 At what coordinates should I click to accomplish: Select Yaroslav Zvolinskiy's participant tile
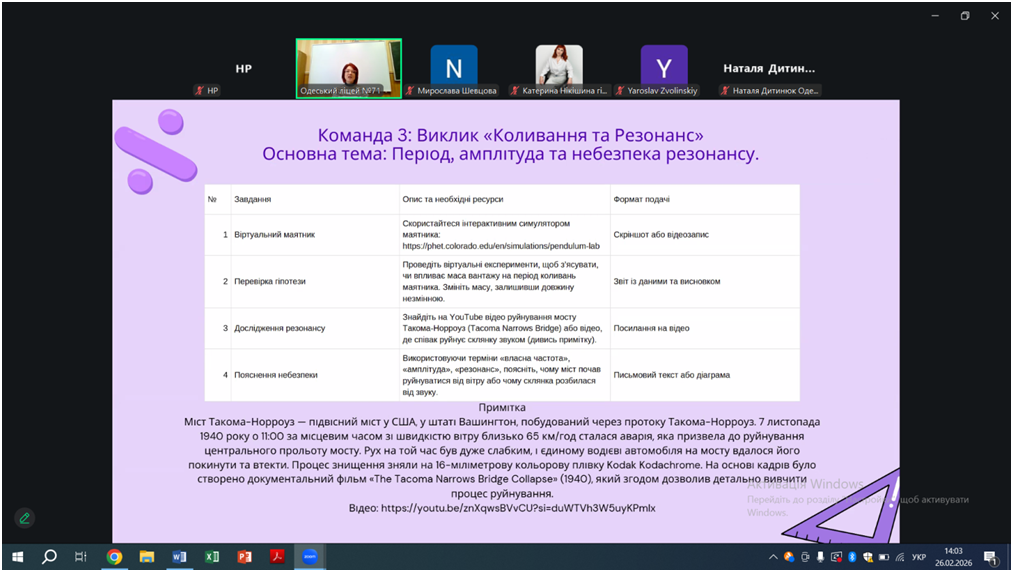click(x=664, y=67)
